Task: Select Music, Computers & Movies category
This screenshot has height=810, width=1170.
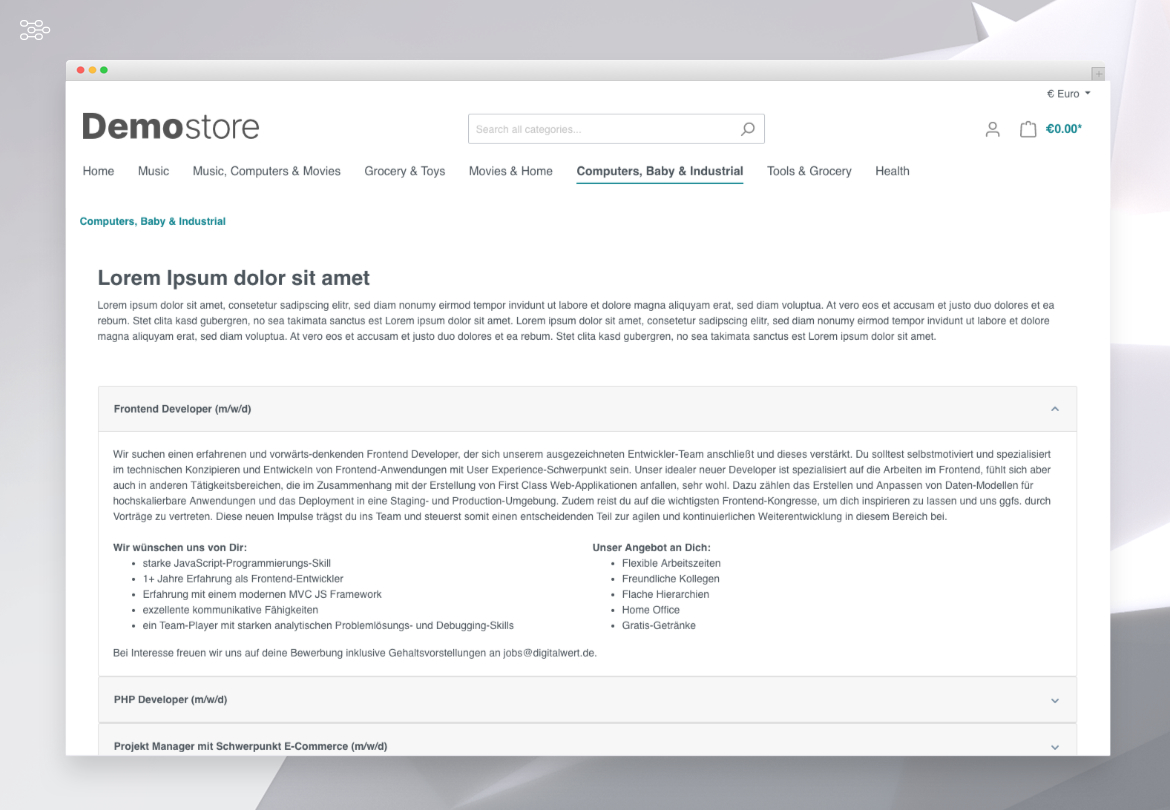Action: [x=266, y=171]
